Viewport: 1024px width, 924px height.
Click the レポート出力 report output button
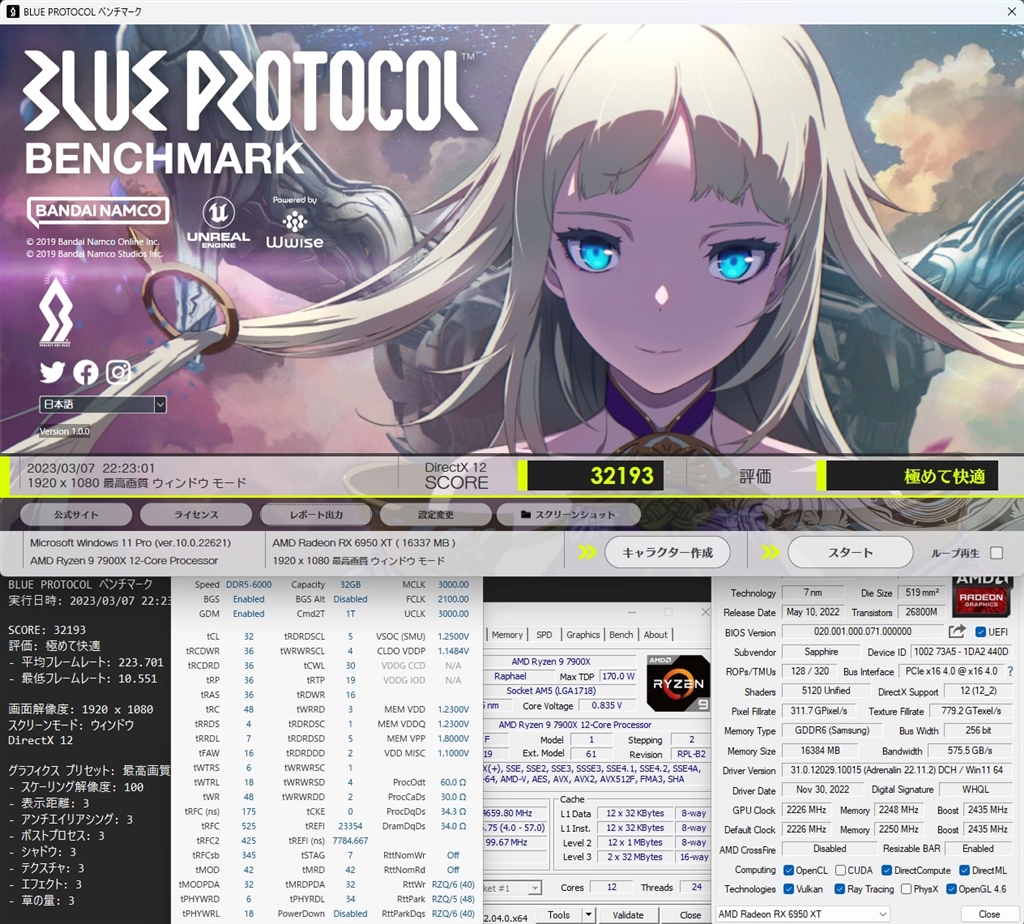pos(316,515)
